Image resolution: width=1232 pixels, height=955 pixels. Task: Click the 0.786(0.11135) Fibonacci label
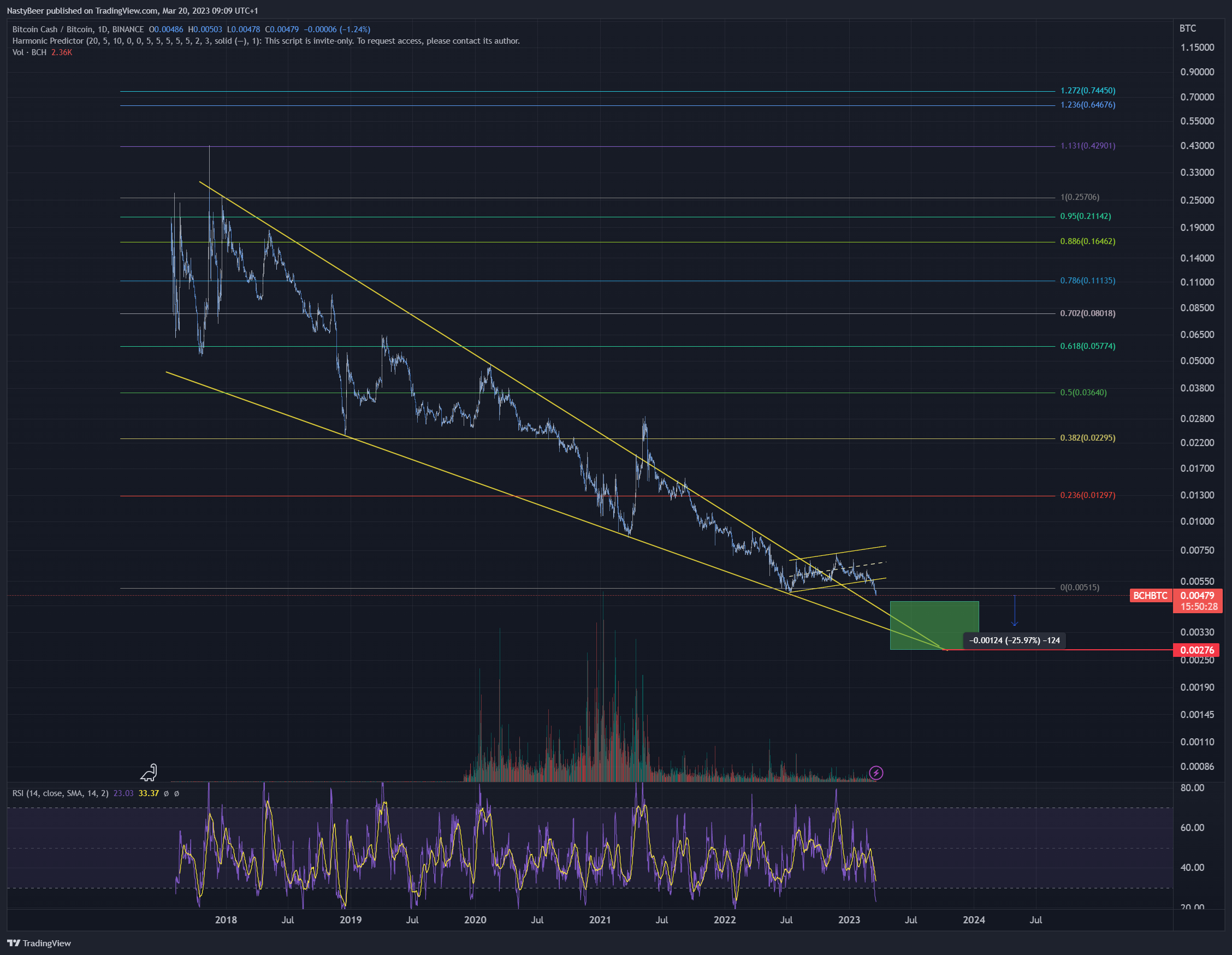pyautogui.click(x=1088, y=280)
